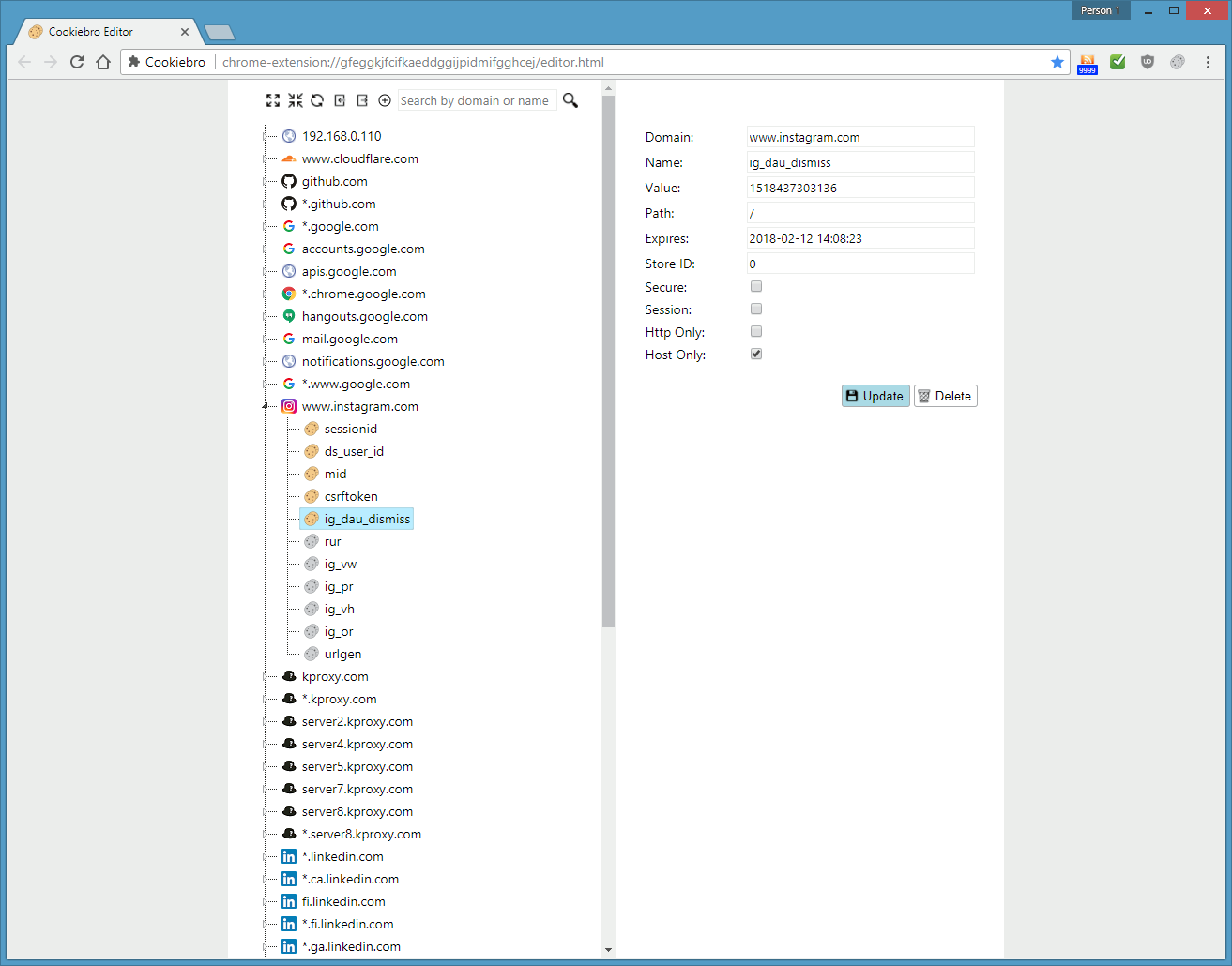Refresh the cookie list
1232x966 pixels.
point(317,100)
